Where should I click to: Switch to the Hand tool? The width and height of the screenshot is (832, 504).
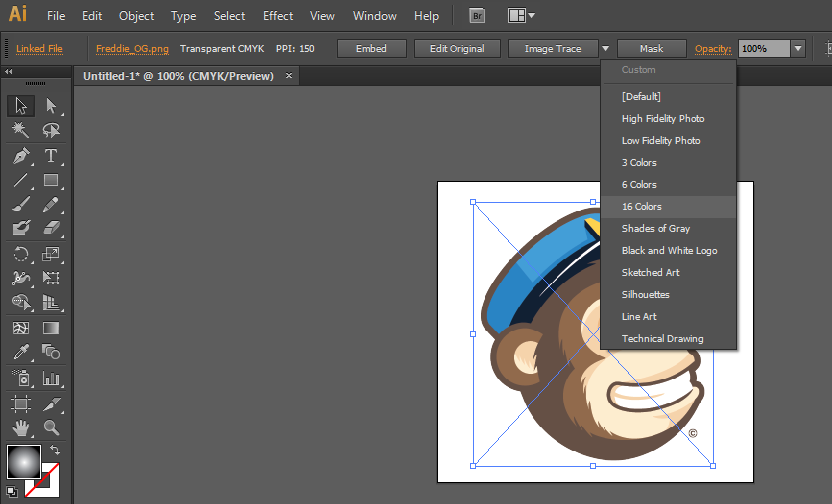click(x=20, y=428)
